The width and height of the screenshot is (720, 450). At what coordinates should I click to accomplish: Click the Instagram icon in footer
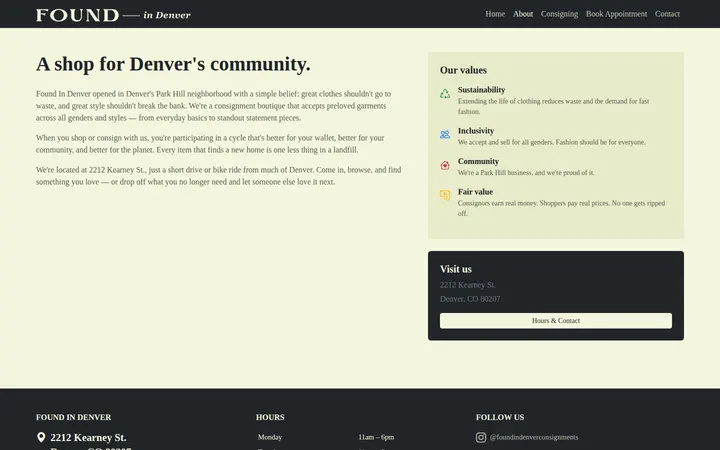[x=481, y=437]
